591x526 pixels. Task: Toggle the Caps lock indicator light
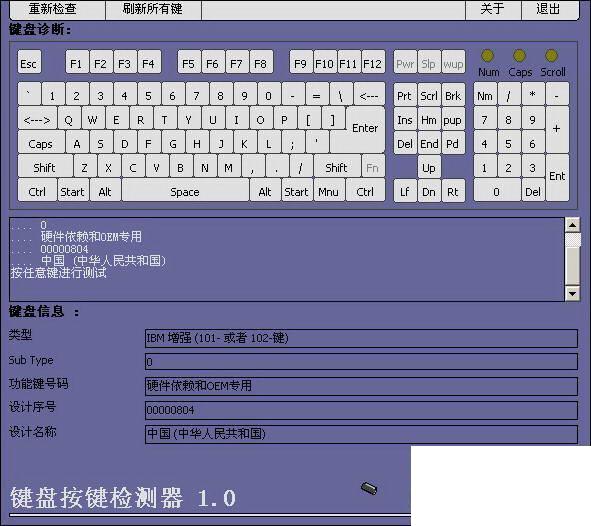(x=519, y=56)
